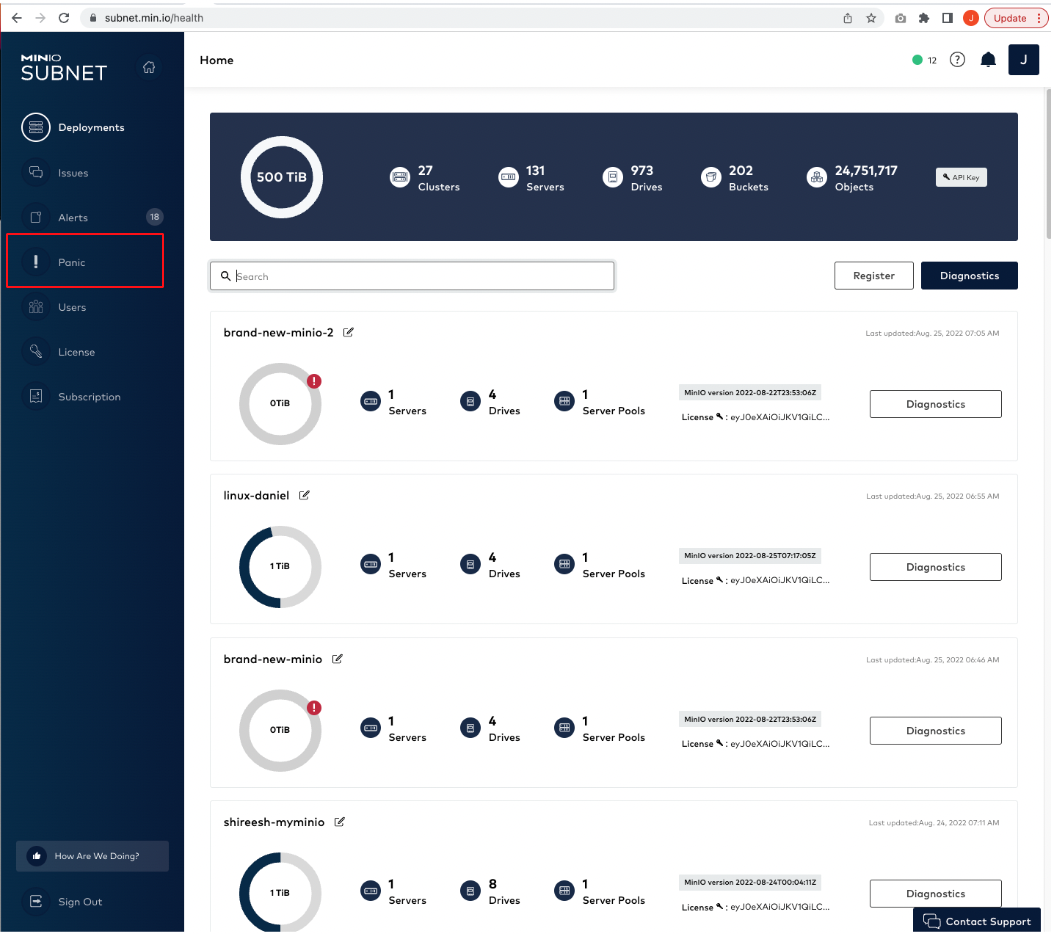This screenshot has width=1051, height=934.
Task: Click red error badge on brand-new-minio-2
Action: pyautogui.click(x=314, y=381)
